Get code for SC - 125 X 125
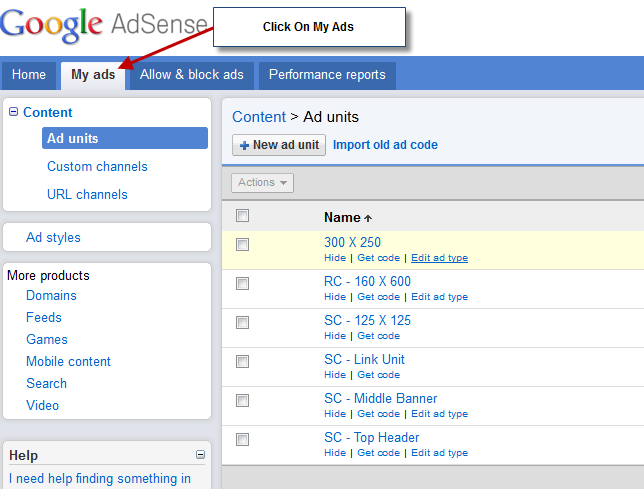The image size is (644, 489). click(378, 336)
